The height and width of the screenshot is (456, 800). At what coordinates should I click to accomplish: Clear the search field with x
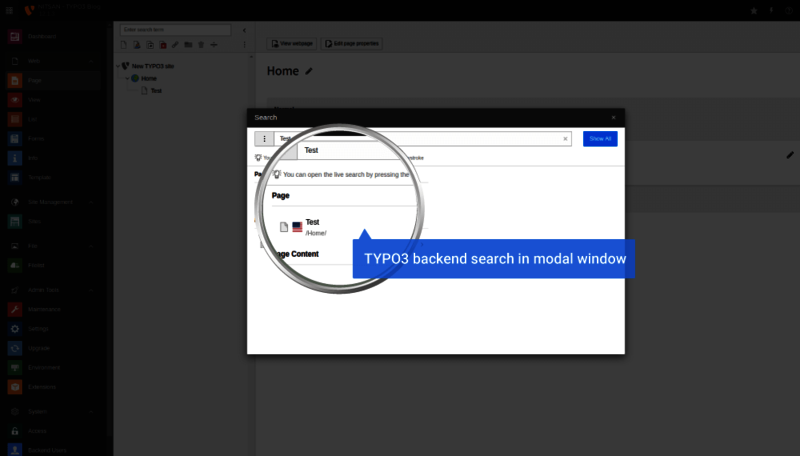pos(565,139)
